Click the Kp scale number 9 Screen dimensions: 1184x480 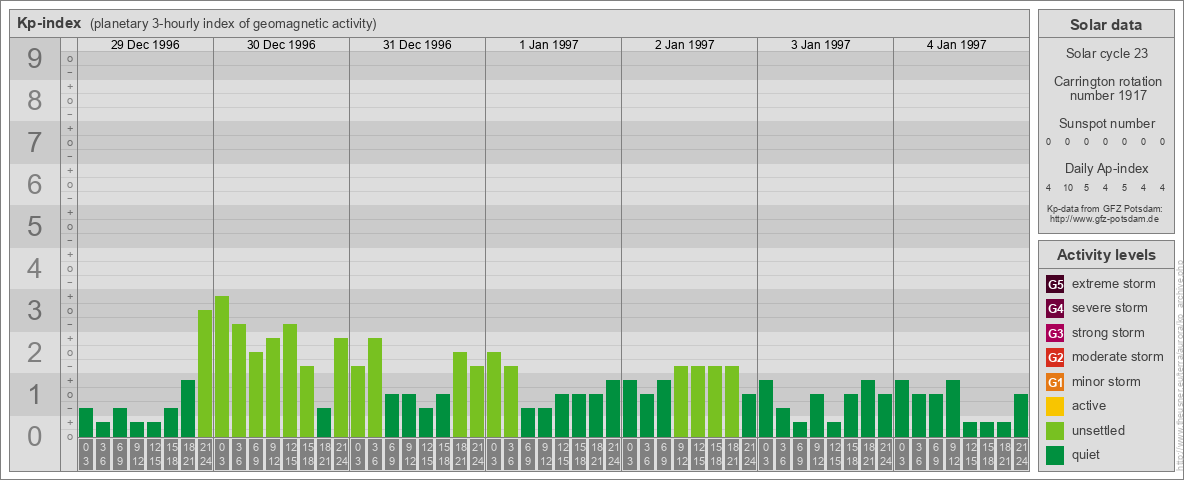pos(35,59)
